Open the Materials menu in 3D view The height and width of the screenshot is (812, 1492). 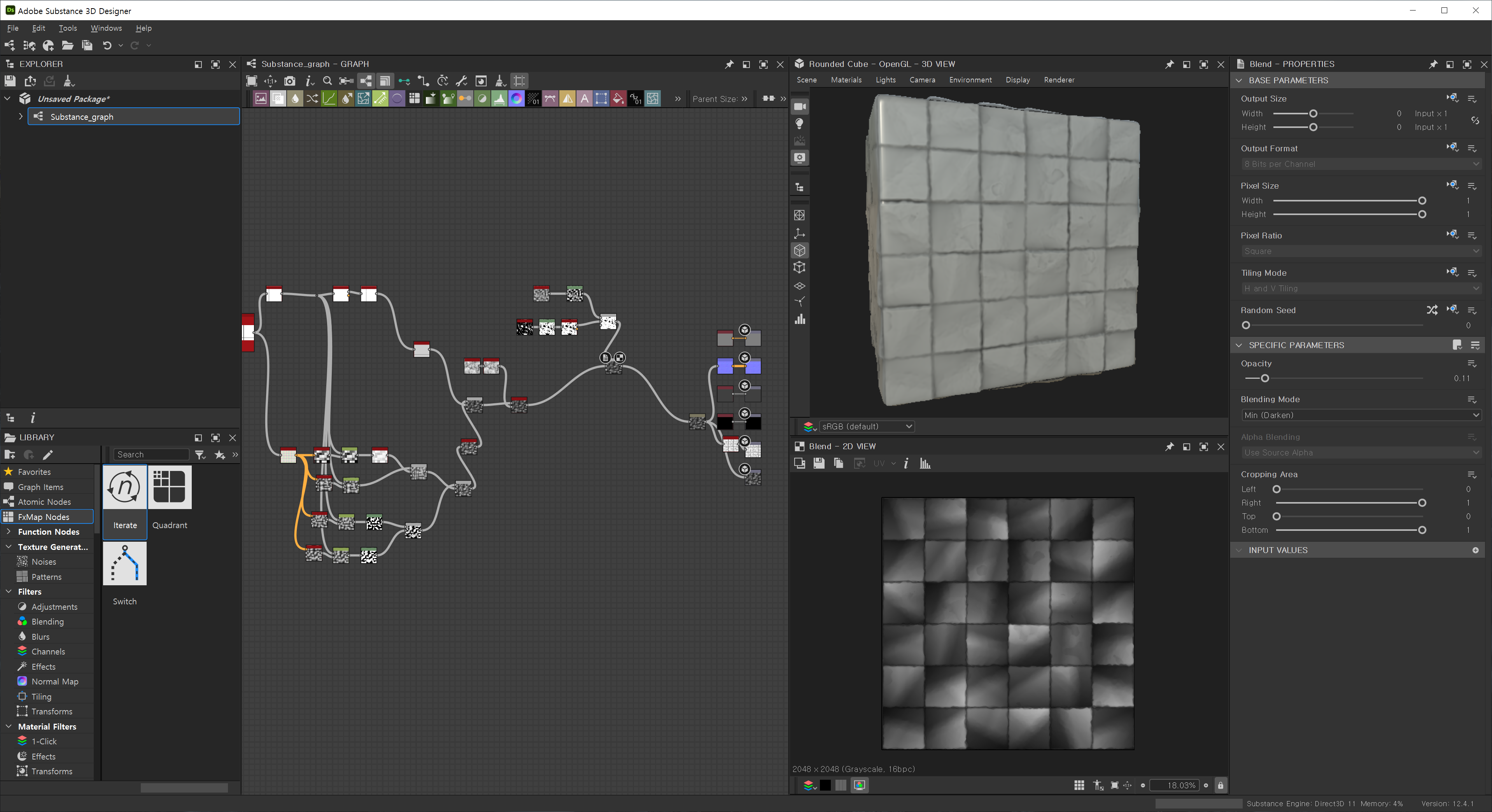pyautogui.click(x=846, y=80)
